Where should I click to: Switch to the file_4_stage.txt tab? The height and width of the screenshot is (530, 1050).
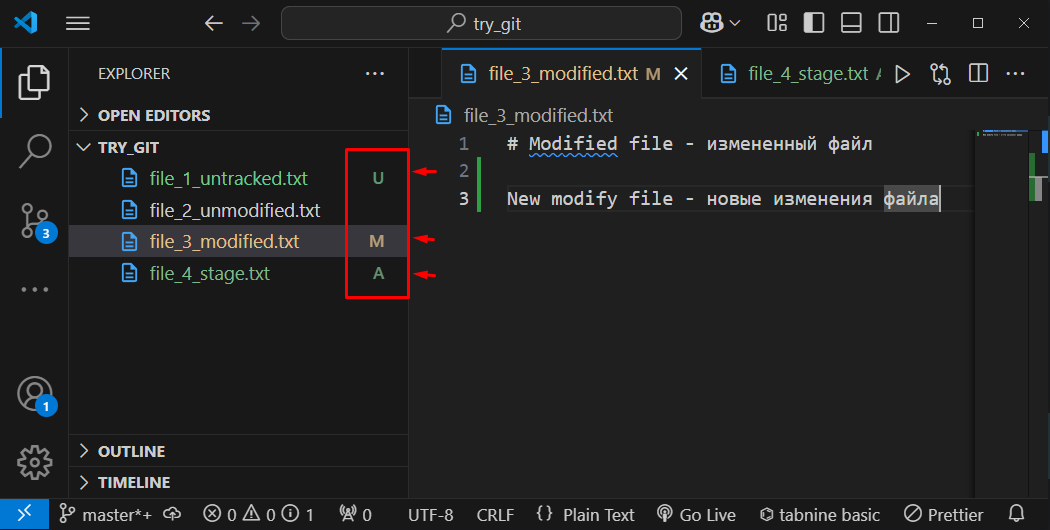pyautogui.click(x=807, y=74)
